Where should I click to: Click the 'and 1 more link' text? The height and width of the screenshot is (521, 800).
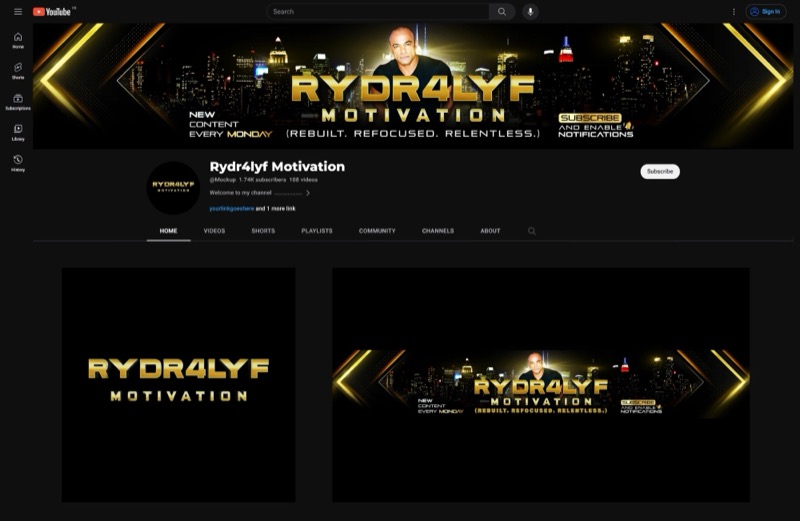click(x=275, y=209)
